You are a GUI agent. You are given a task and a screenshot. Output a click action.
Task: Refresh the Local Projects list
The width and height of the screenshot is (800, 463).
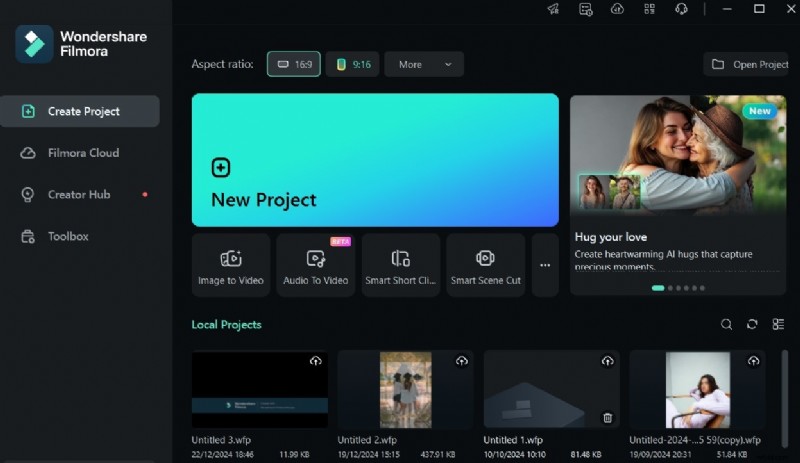[x=752, y=325]
